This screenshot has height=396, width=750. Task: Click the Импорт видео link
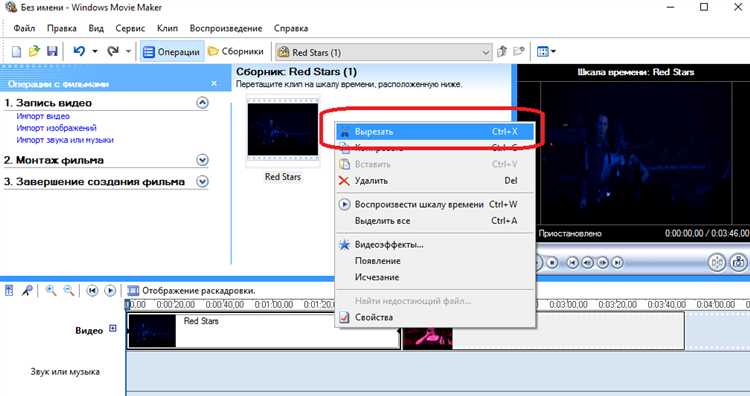[43, 116]
